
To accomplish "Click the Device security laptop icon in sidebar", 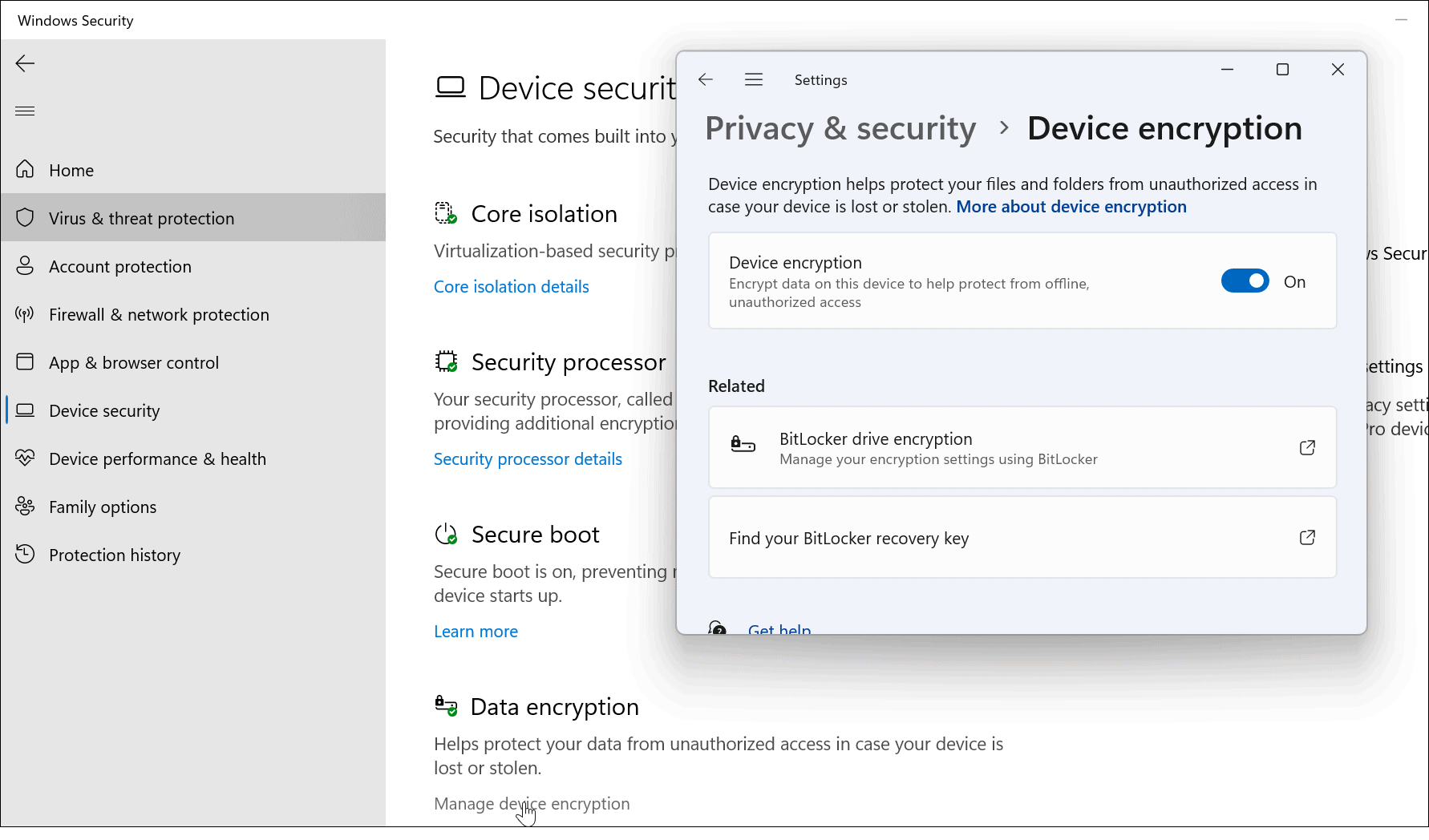I will pos(25,410).
